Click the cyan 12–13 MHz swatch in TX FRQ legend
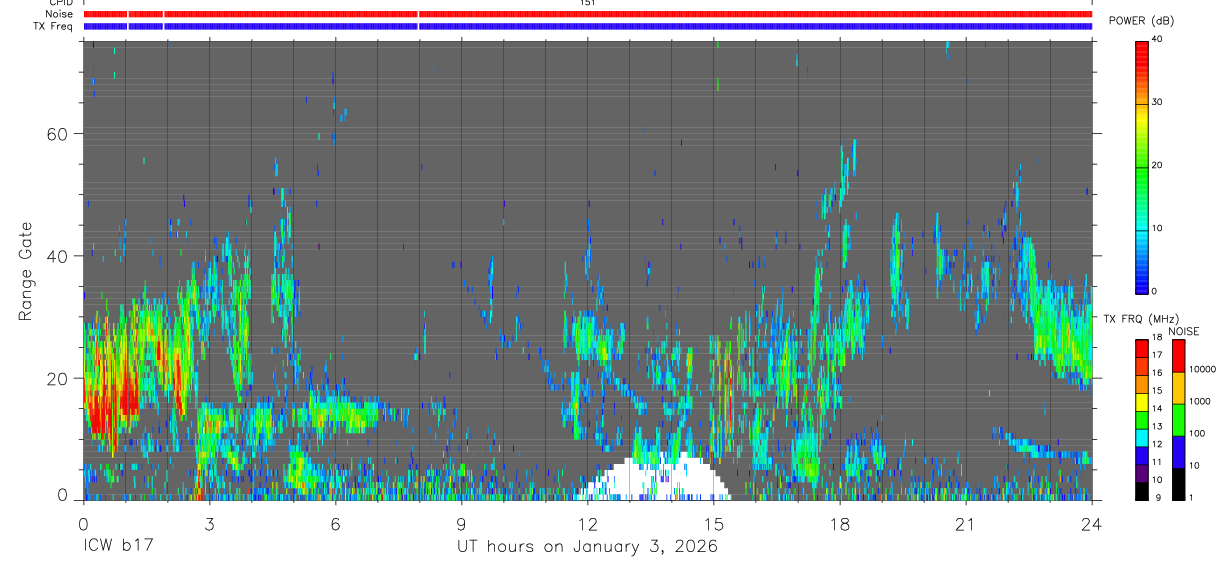Image resolution: width=1228 pixels, height=567 pixels. tap(1141, 437)
